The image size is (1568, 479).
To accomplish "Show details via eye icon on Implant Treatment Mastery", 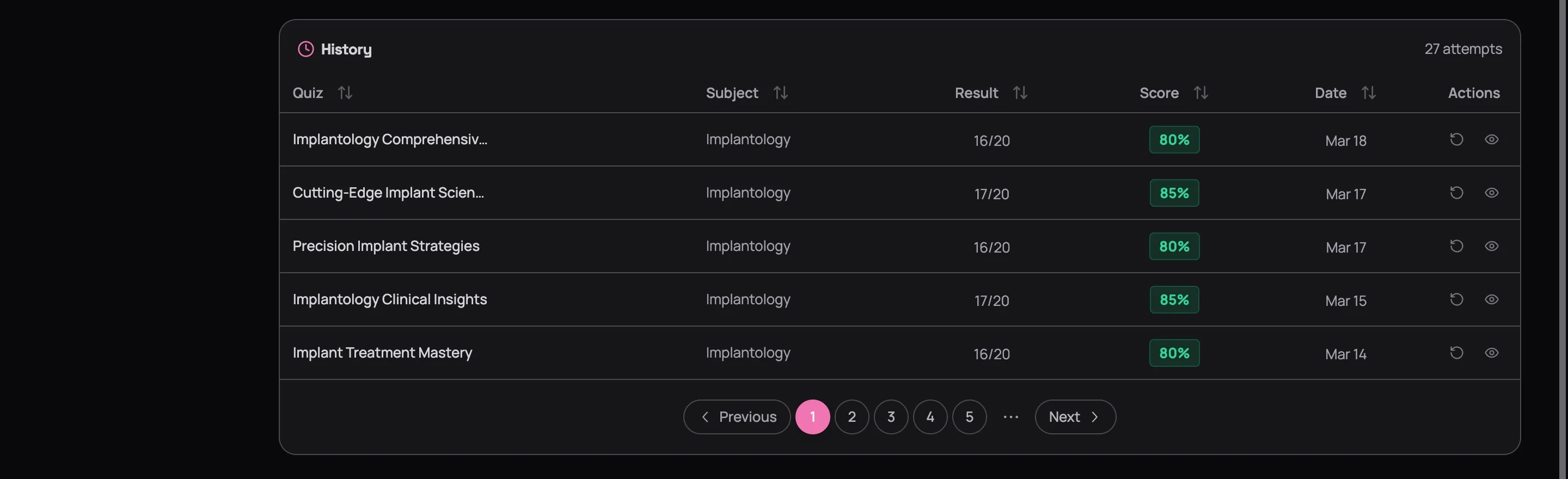I will pyautogui.click(x=1492, y=353).
